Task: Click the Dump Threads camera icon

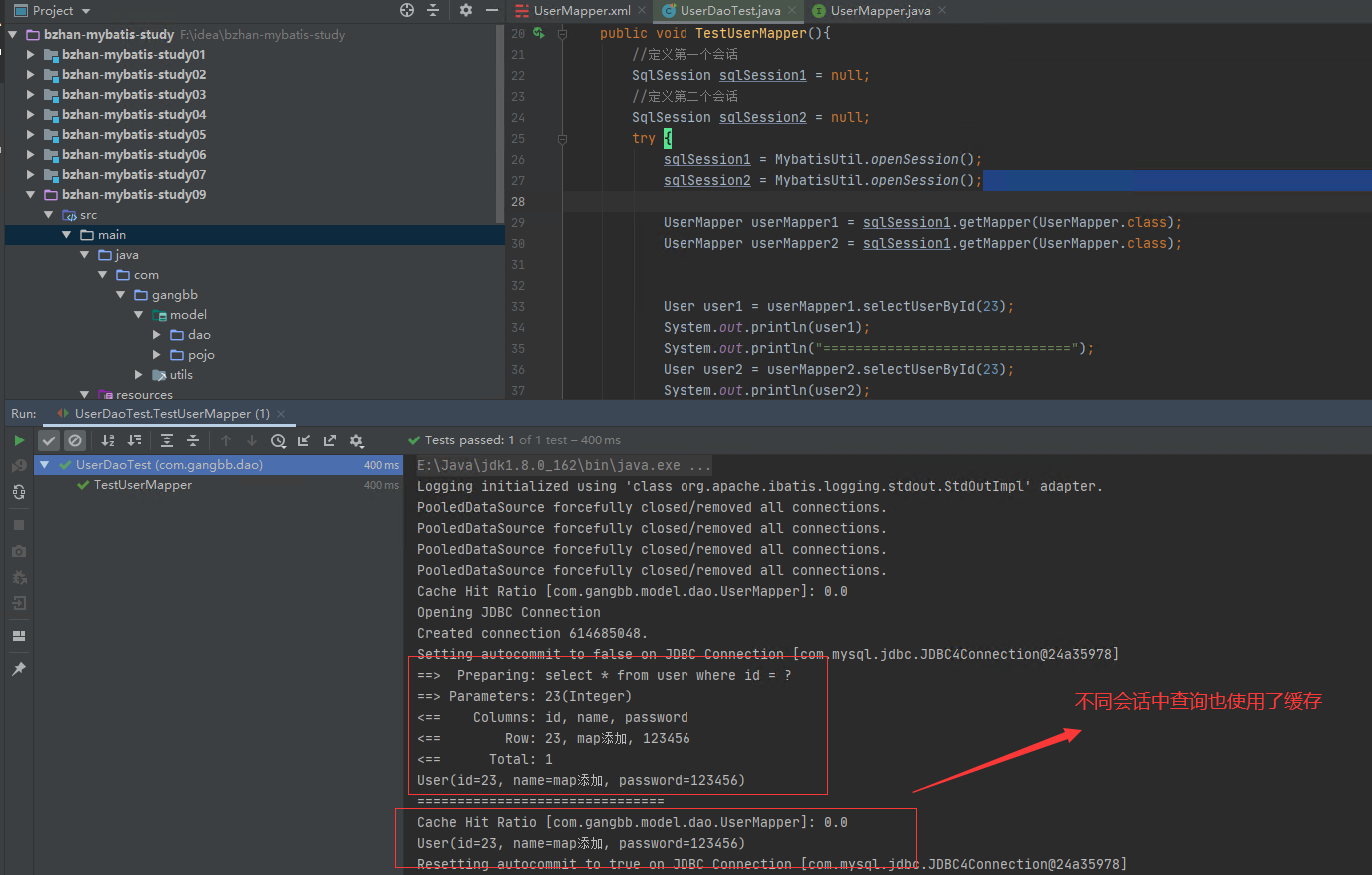Action: 19,551
